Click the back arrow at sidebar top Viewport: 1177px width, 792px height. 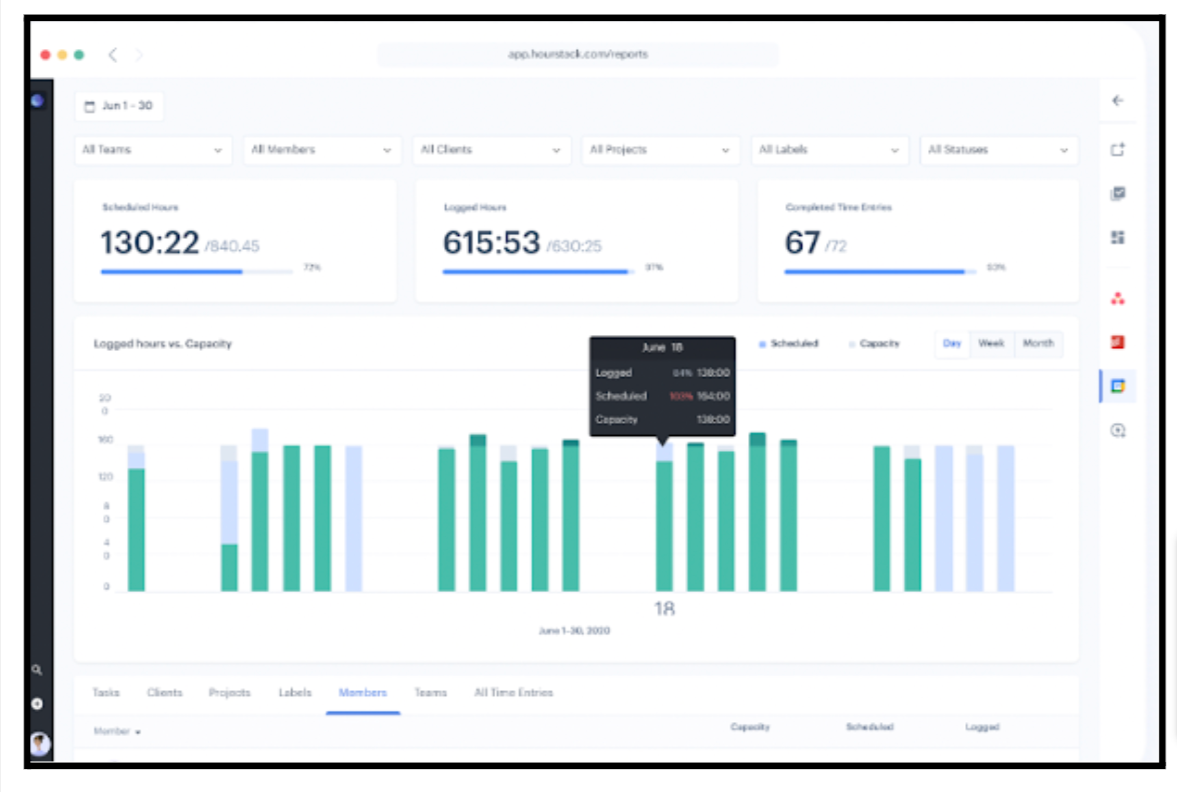(1117, 100)
